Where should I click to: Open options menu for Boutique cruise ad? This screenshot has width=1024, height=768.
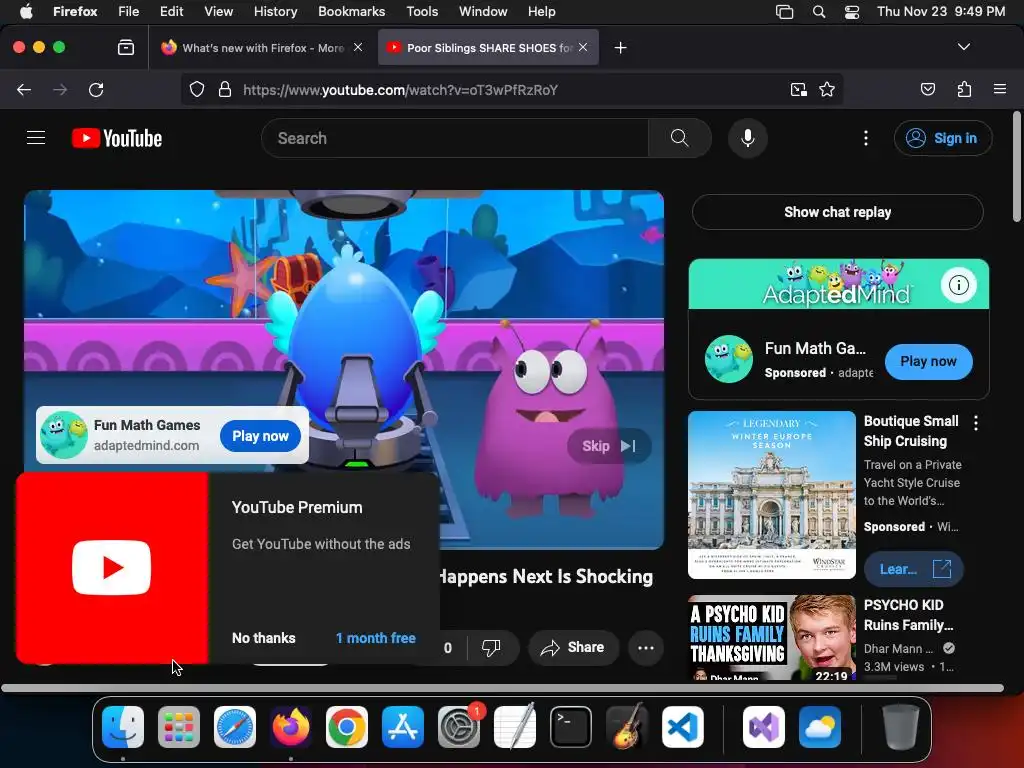(976, 423)
